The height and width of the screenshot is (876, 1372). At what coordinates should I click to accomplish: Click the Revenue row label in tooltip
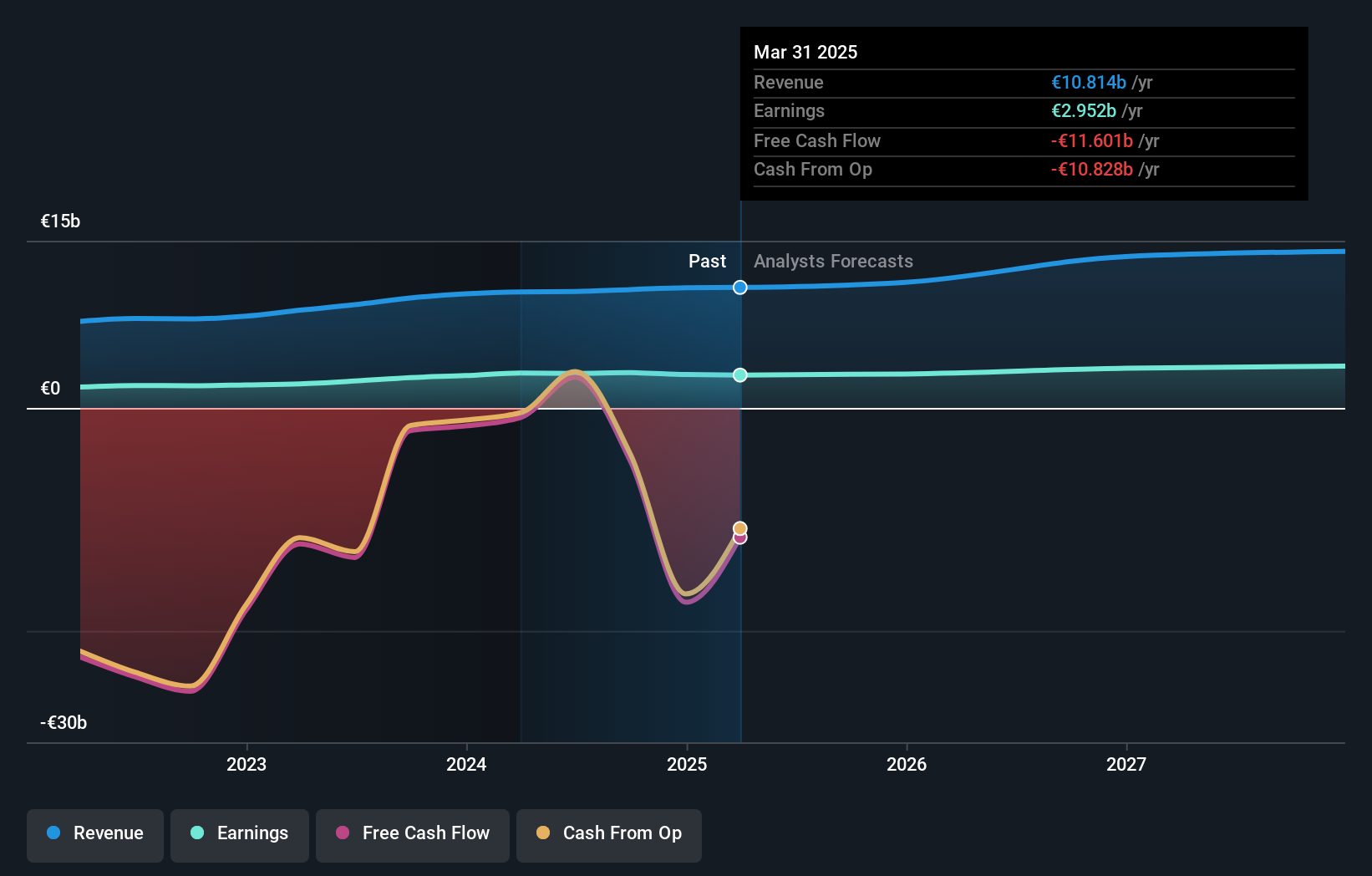[x=789, y=83]
